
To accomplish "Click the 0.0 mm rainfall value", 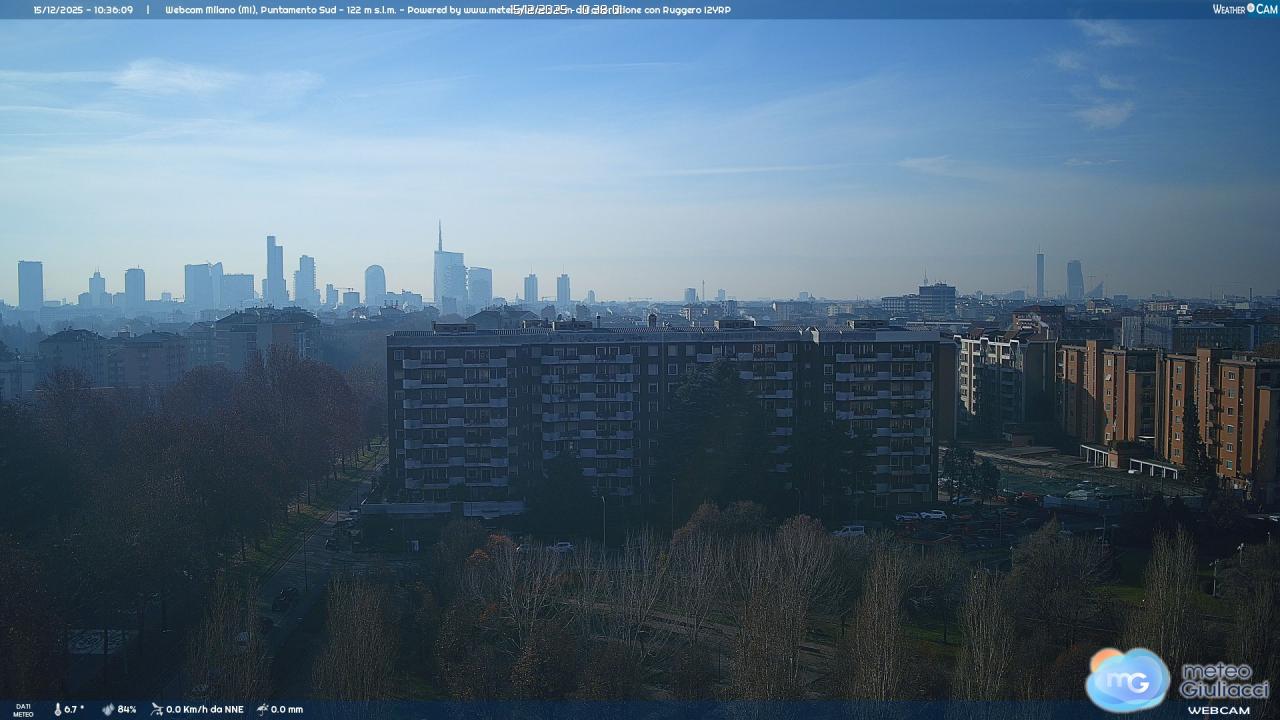I will tap(287, 709).
